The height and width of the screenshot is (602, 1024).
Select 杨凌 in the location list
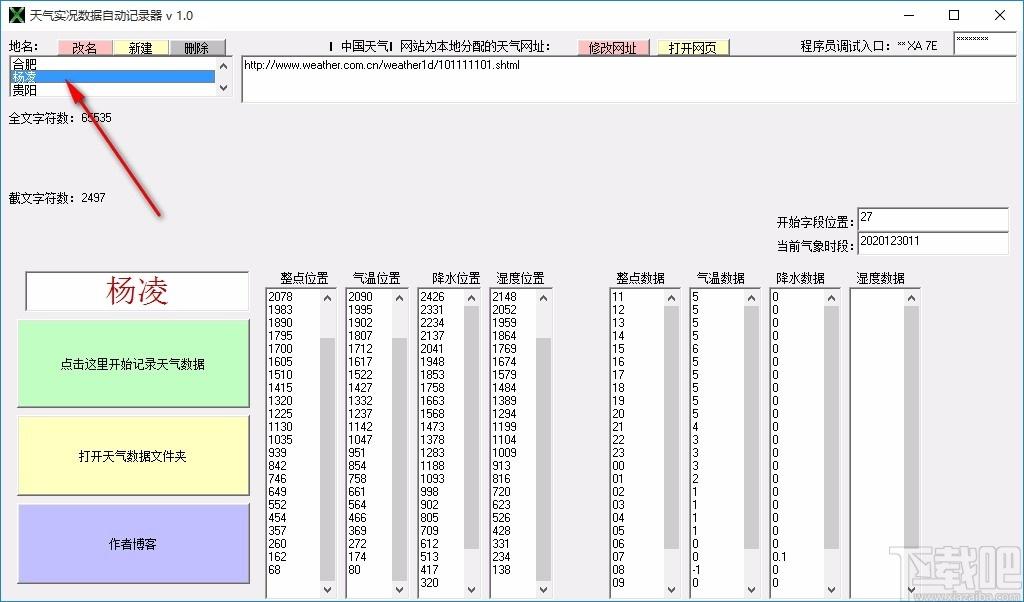pos(113,77)
